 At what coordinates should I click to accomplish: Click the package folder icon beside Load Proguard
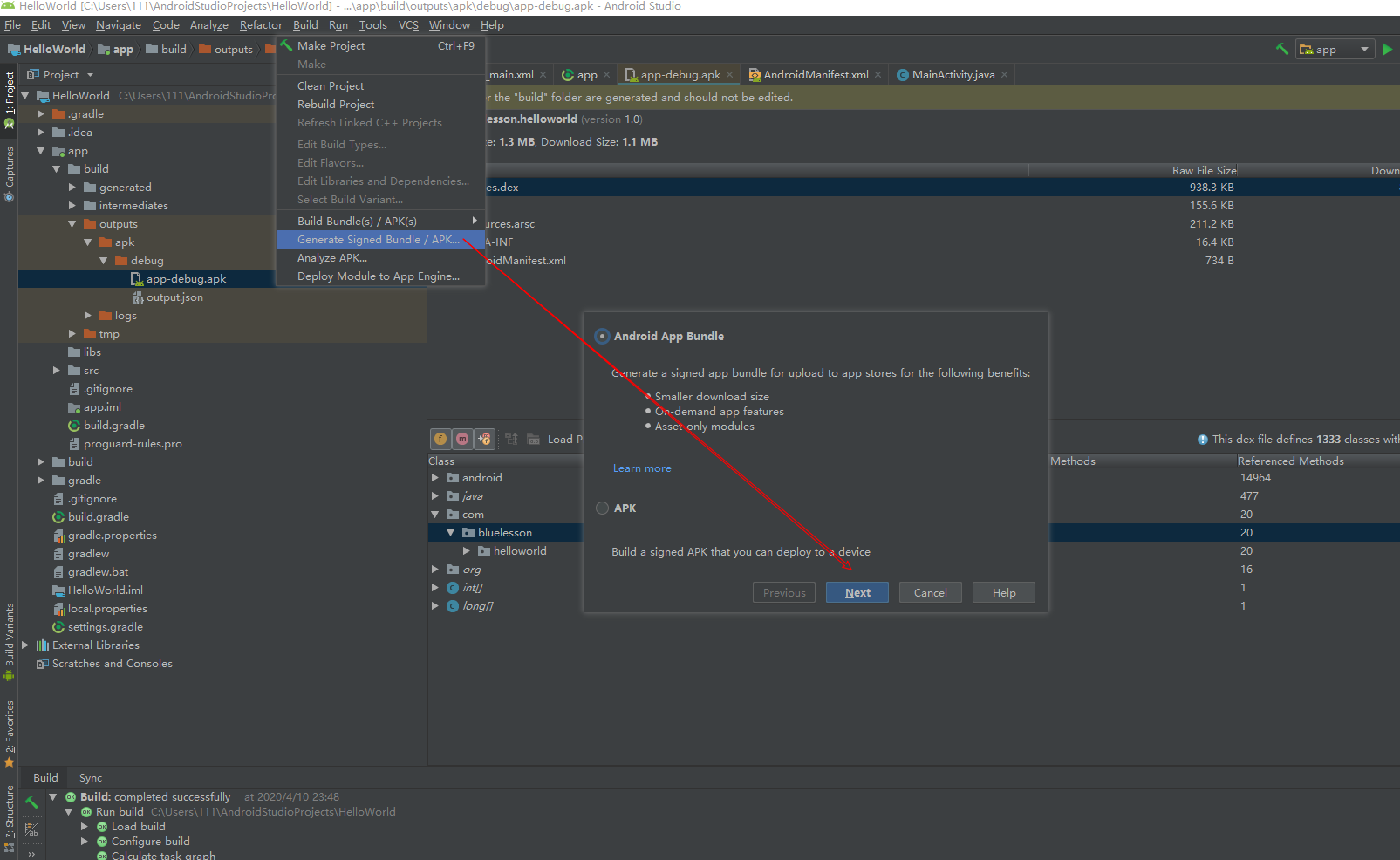coord(533,439)
